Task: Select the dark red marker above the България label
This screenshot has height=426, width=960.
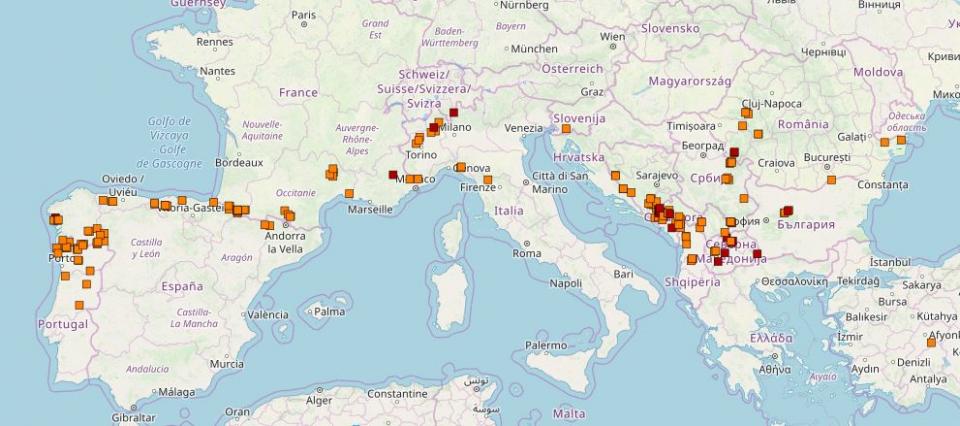Action: [788, 211]
